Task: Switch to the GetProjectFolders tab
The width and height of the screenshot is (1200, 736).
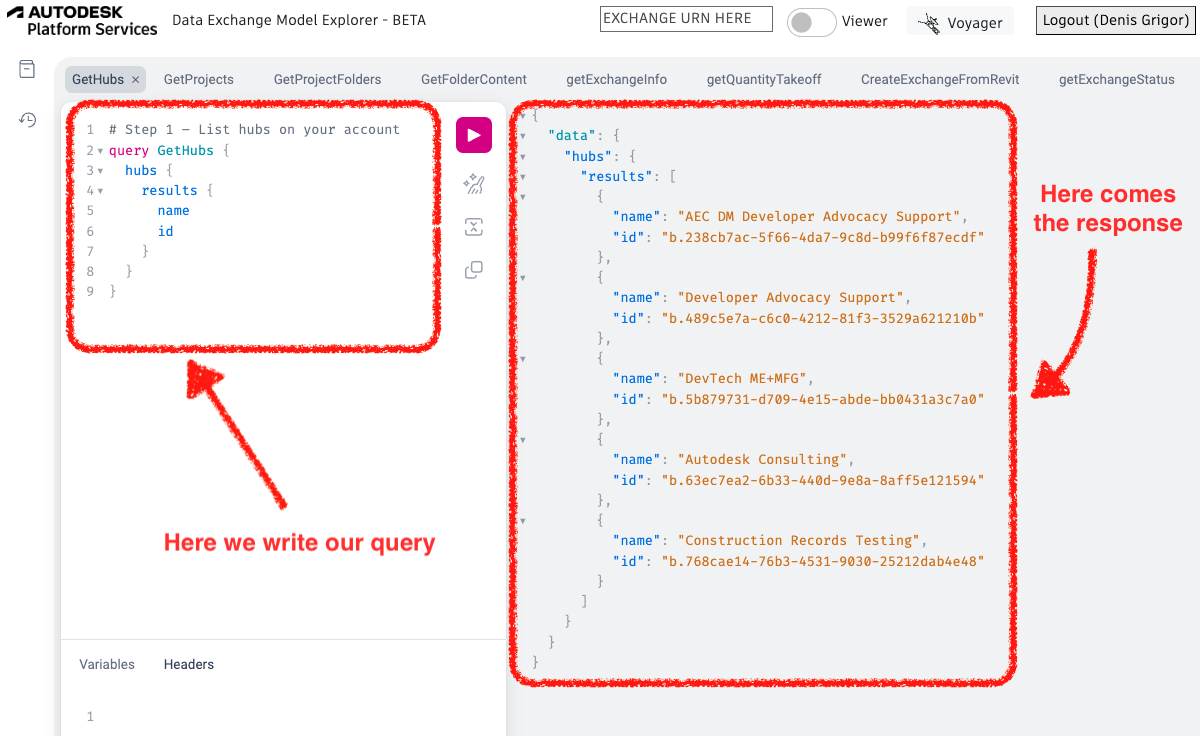Action: click(x=327, y=80)
